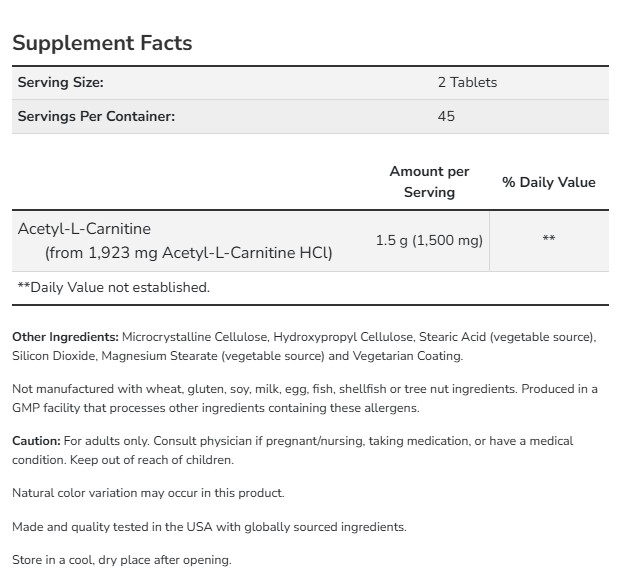Click the Made and quality tested in the USA line
The width and height of the screenshot is (620, 574).
click(x=209, y=527)
